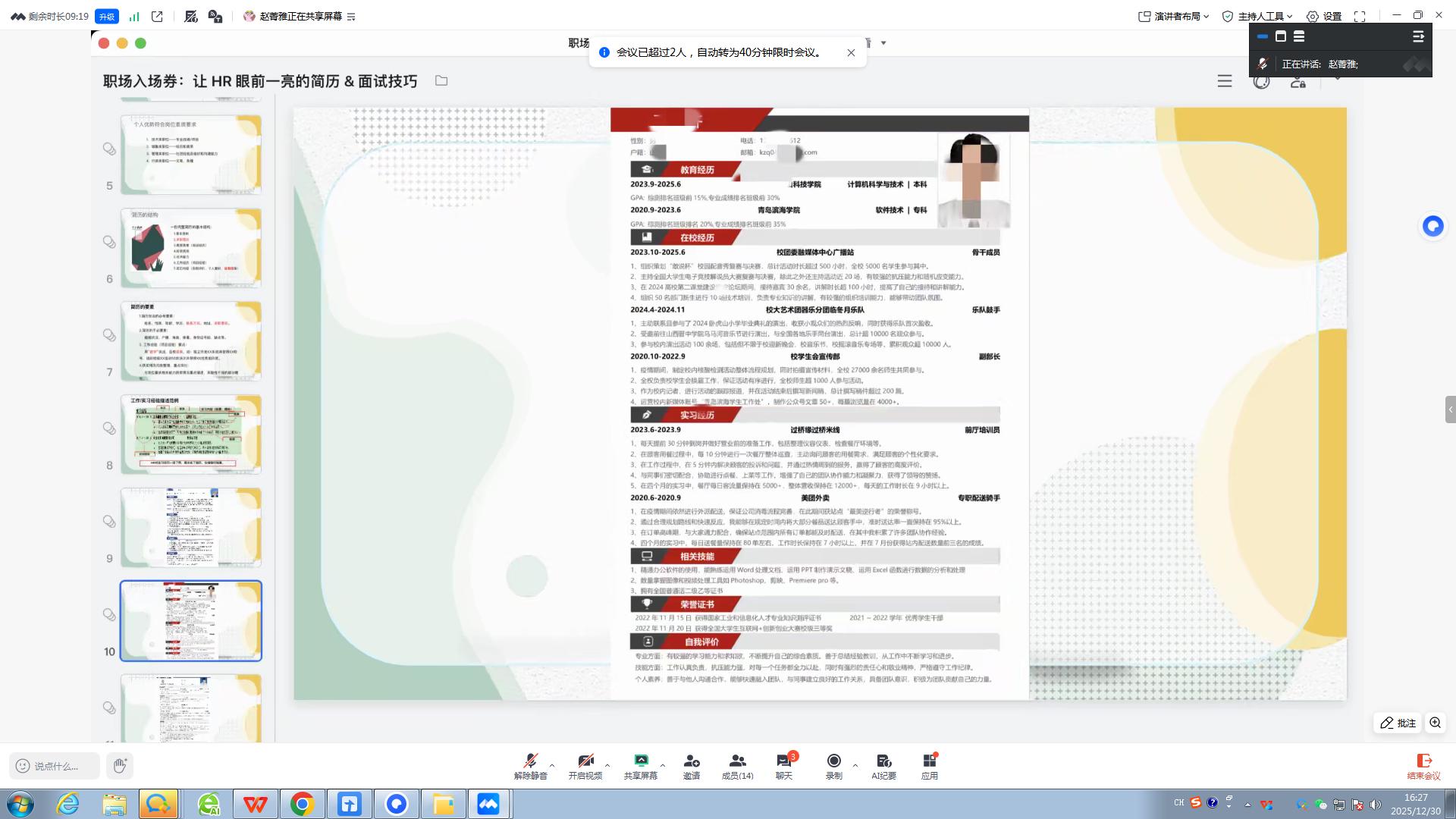The width and height of the screenshot is (1456, 819).
Task: Start recording with the 录制 icon
Action: [x=833, y=765]
